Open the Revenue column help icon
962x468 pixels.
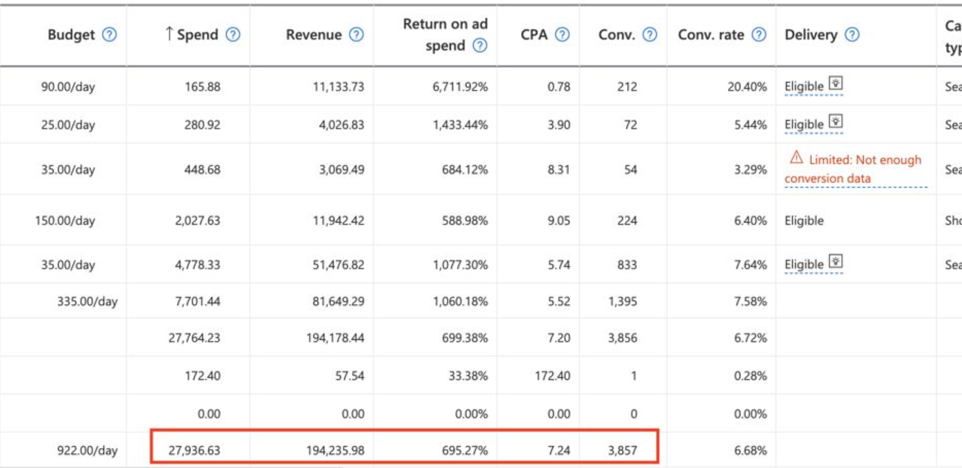coord(356,35)
